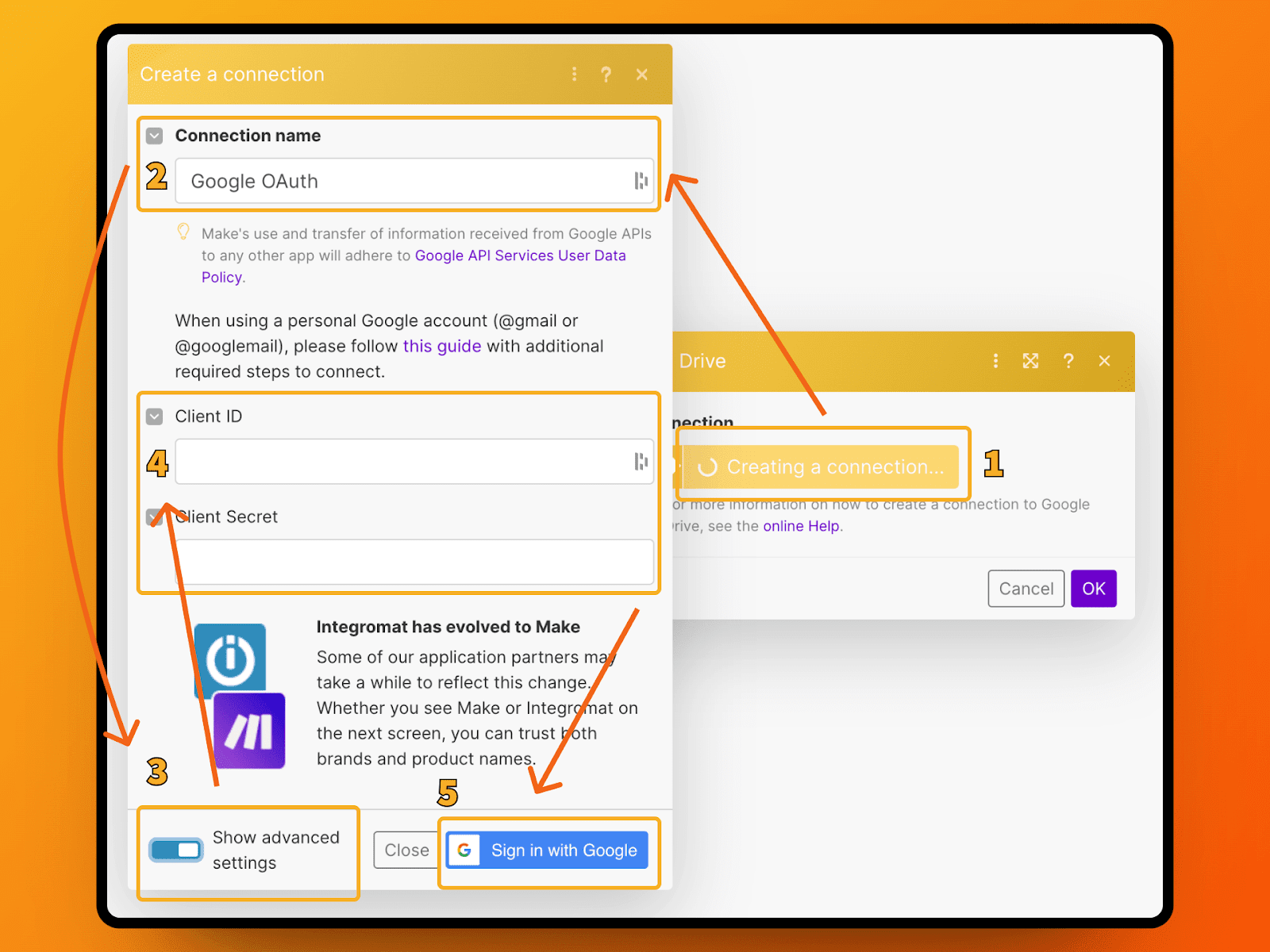The height and width of the screenshot is (952, 1270).
Task: Click the 'Connection name' label text
Action: point(248,136)
